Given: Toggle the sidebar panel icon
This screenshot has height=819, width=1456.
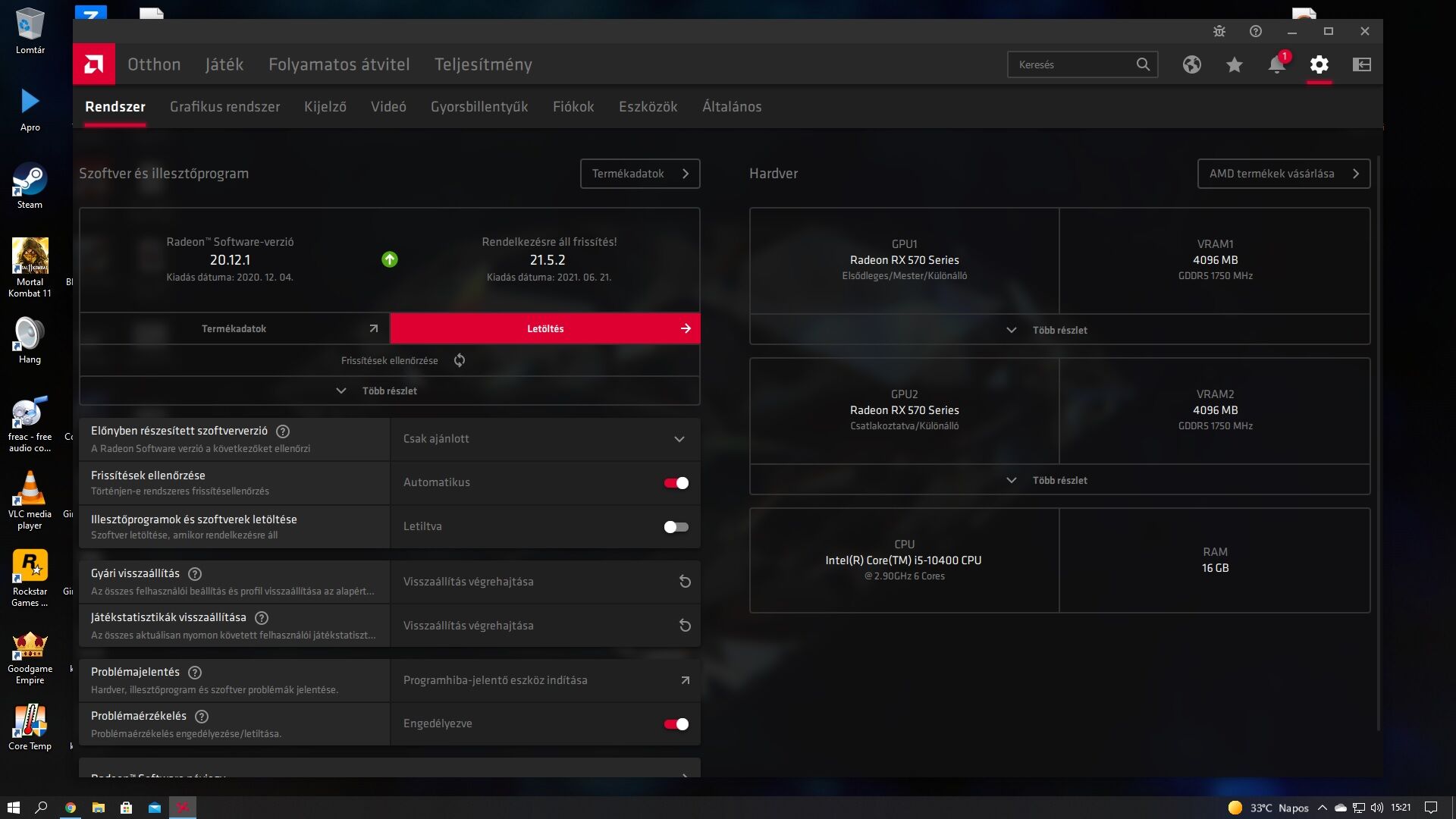Looking at the screenshot, I should pyautogui.click(x=1362, y=64).
